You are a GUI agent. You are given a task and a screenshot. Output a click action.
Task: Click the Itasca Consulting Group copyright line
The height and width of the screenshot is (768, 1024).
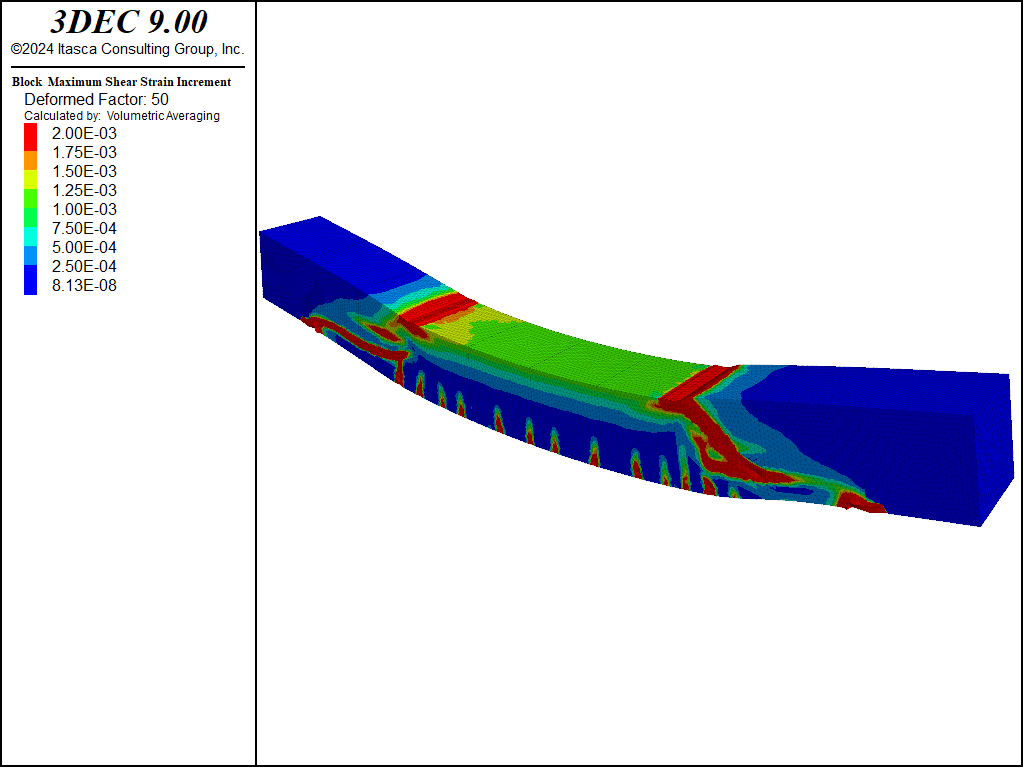tap(127, 49)
